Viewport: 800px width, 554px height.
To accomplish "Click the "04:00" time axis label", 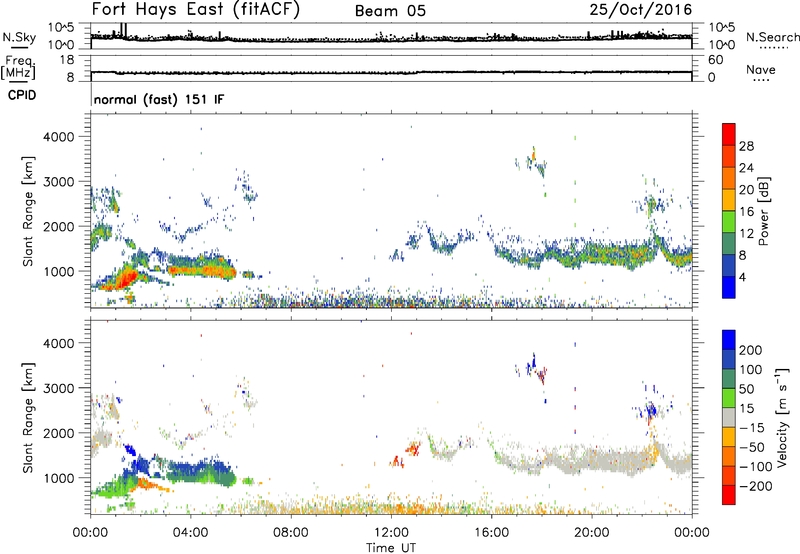I will (191, 533).
